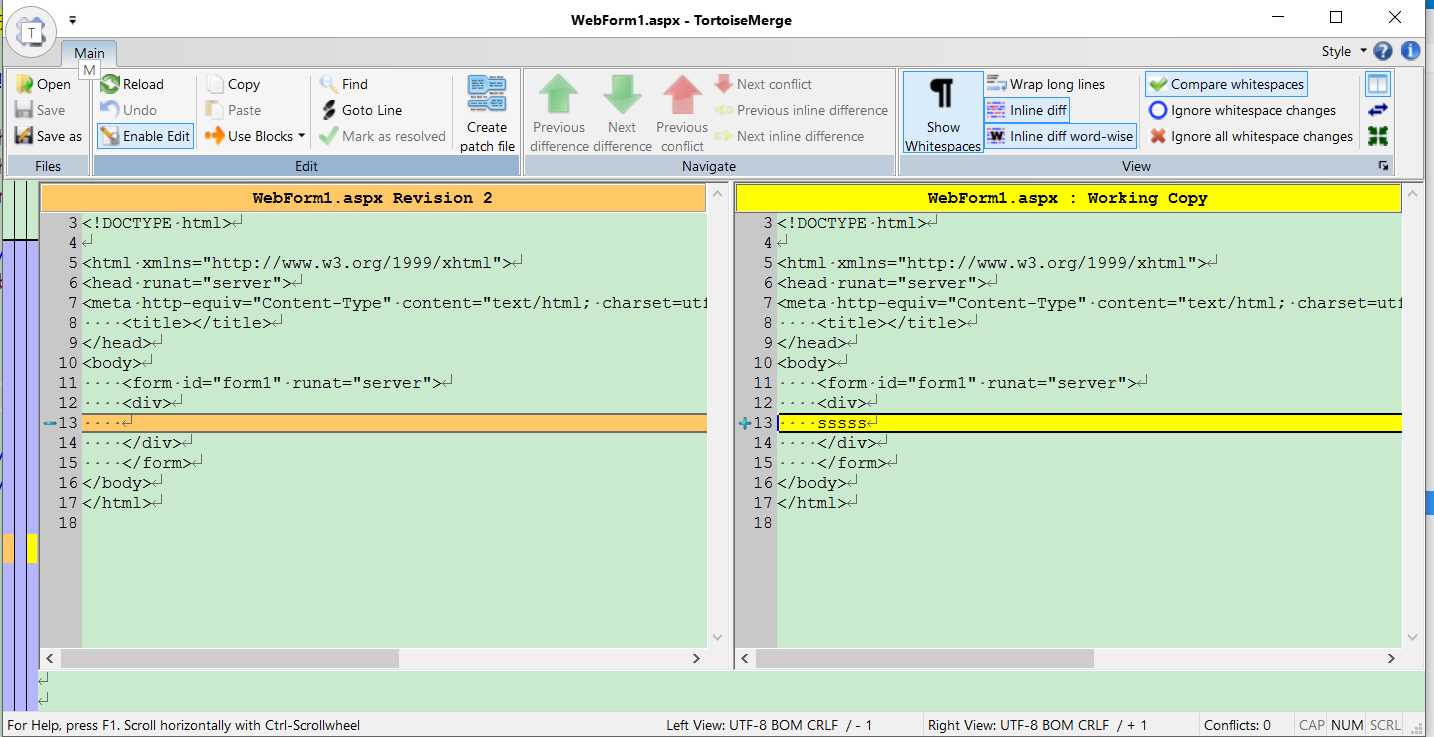Open the Style dropdown
The height and width of the screenshot is (737, 1434).
coord(1343,51)
